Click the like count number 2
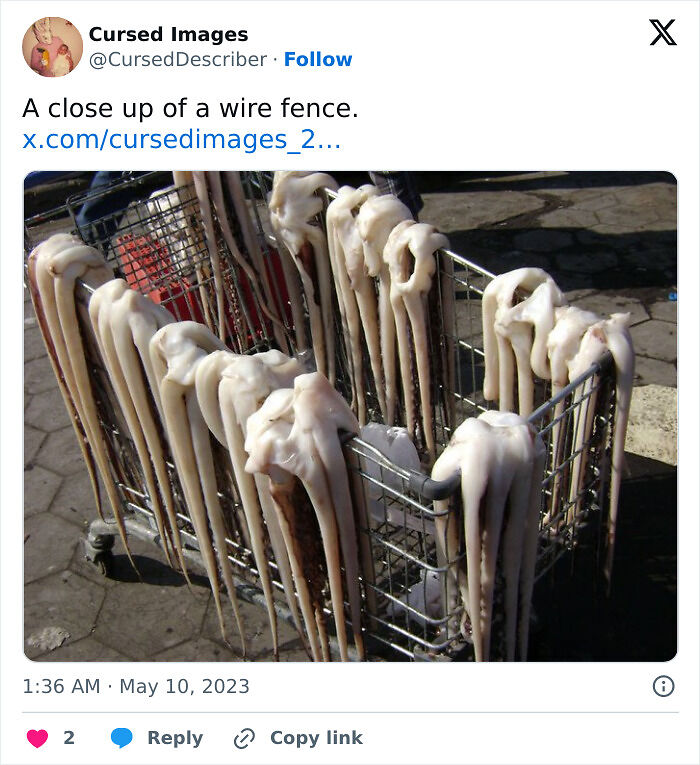Screen dimensions: 700x765 (x=69, y=738)
